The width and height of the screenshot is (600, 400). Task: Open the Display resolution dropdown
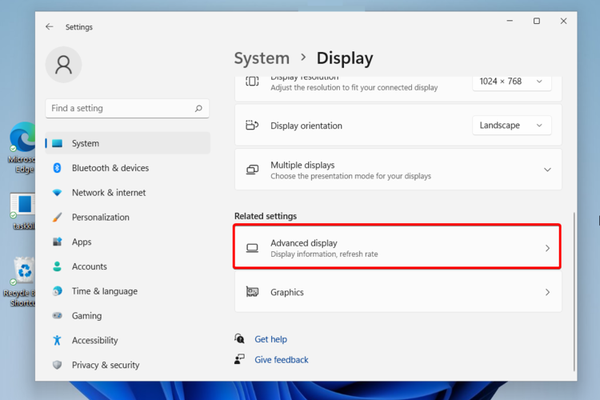(511, 82)
